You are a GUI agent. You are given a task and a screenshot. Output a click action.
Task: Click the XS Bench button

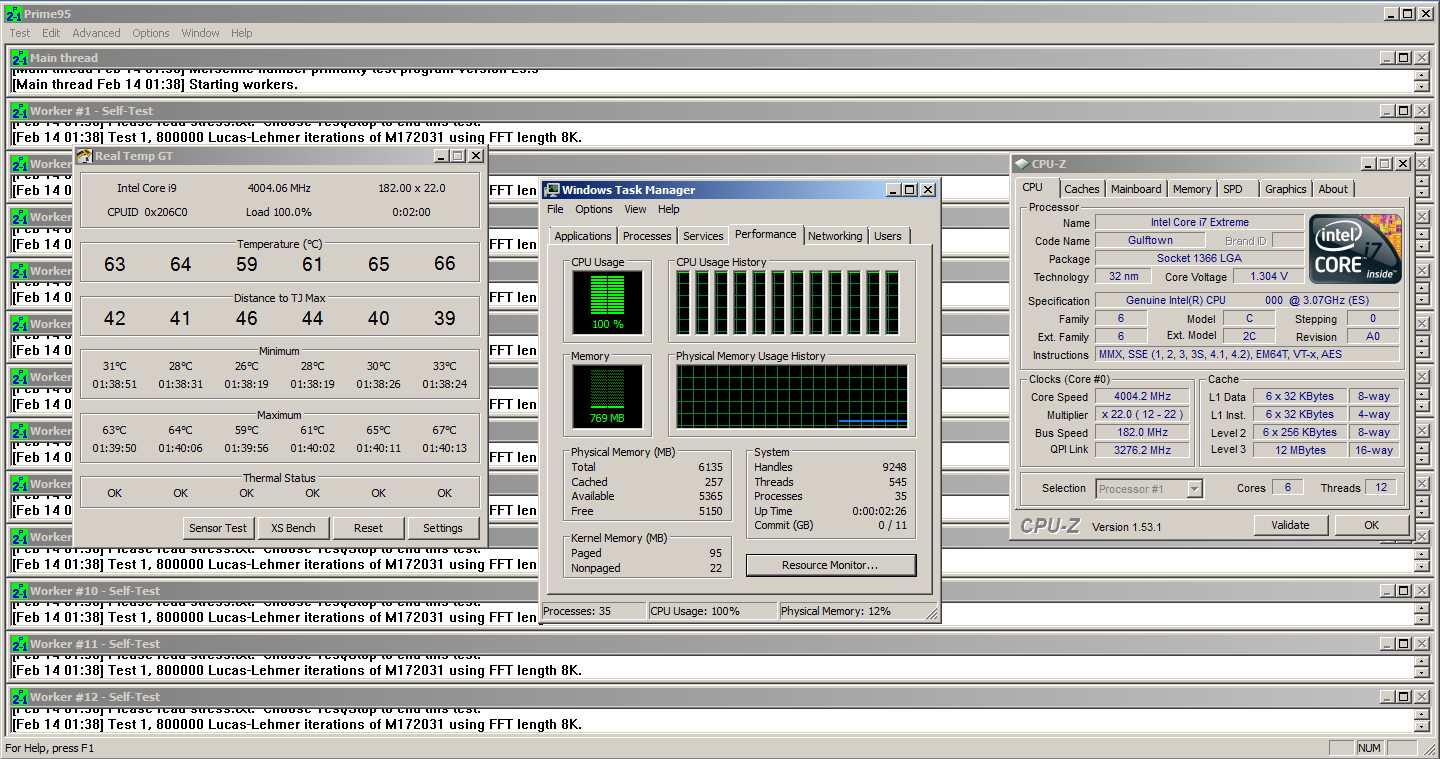[294, 528]
